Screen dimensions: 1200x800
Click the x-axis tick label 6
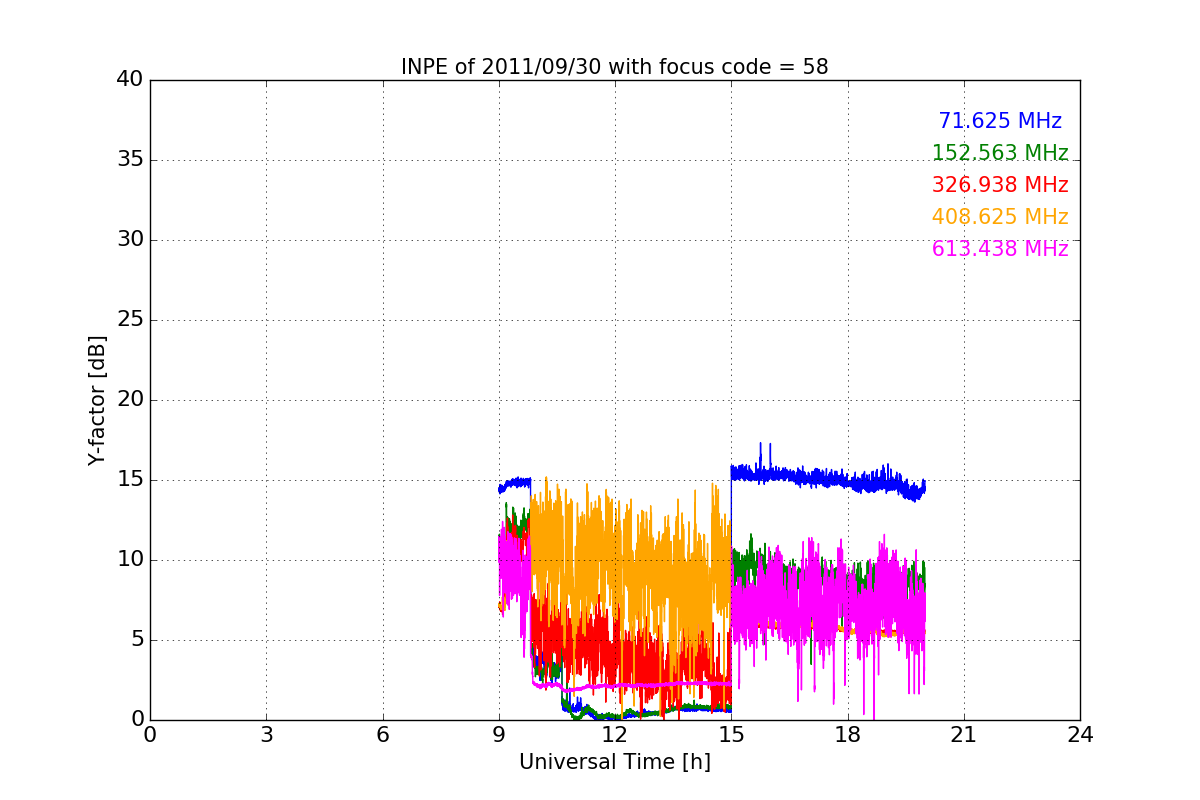point(383,735)
